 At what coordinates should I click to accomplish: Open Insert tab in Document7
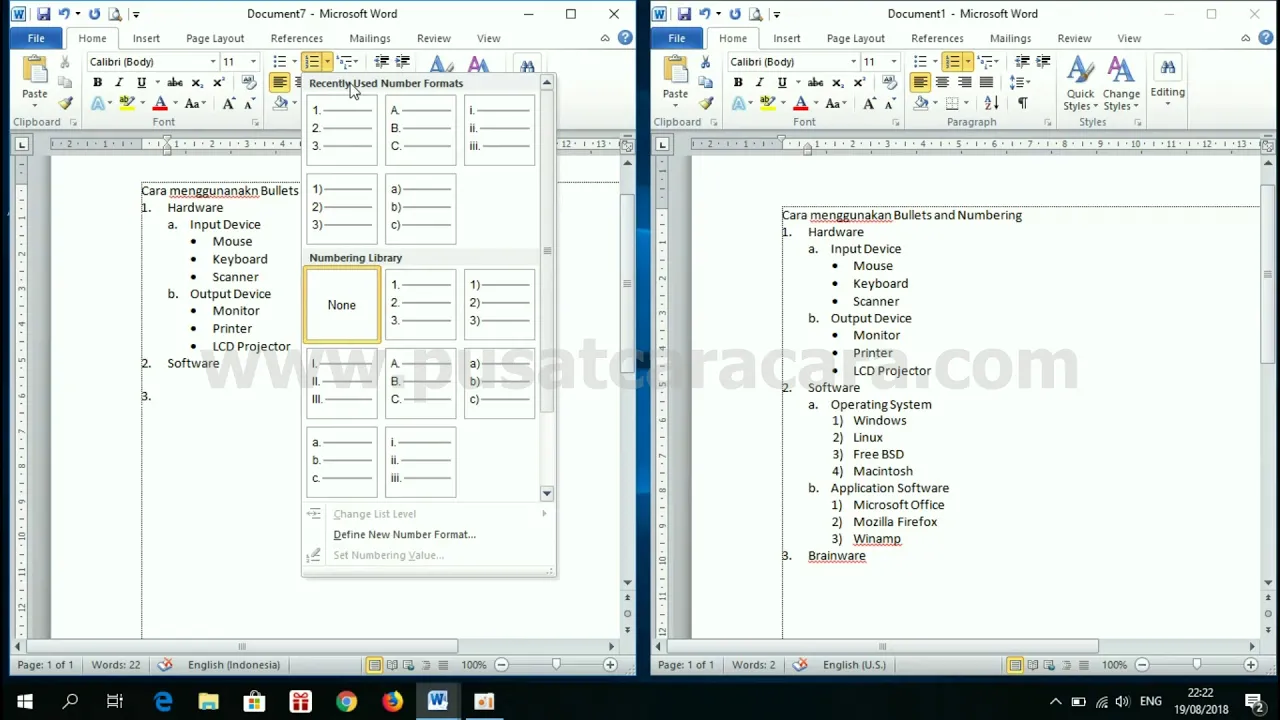pyautogui.click(x=146, y=38)
